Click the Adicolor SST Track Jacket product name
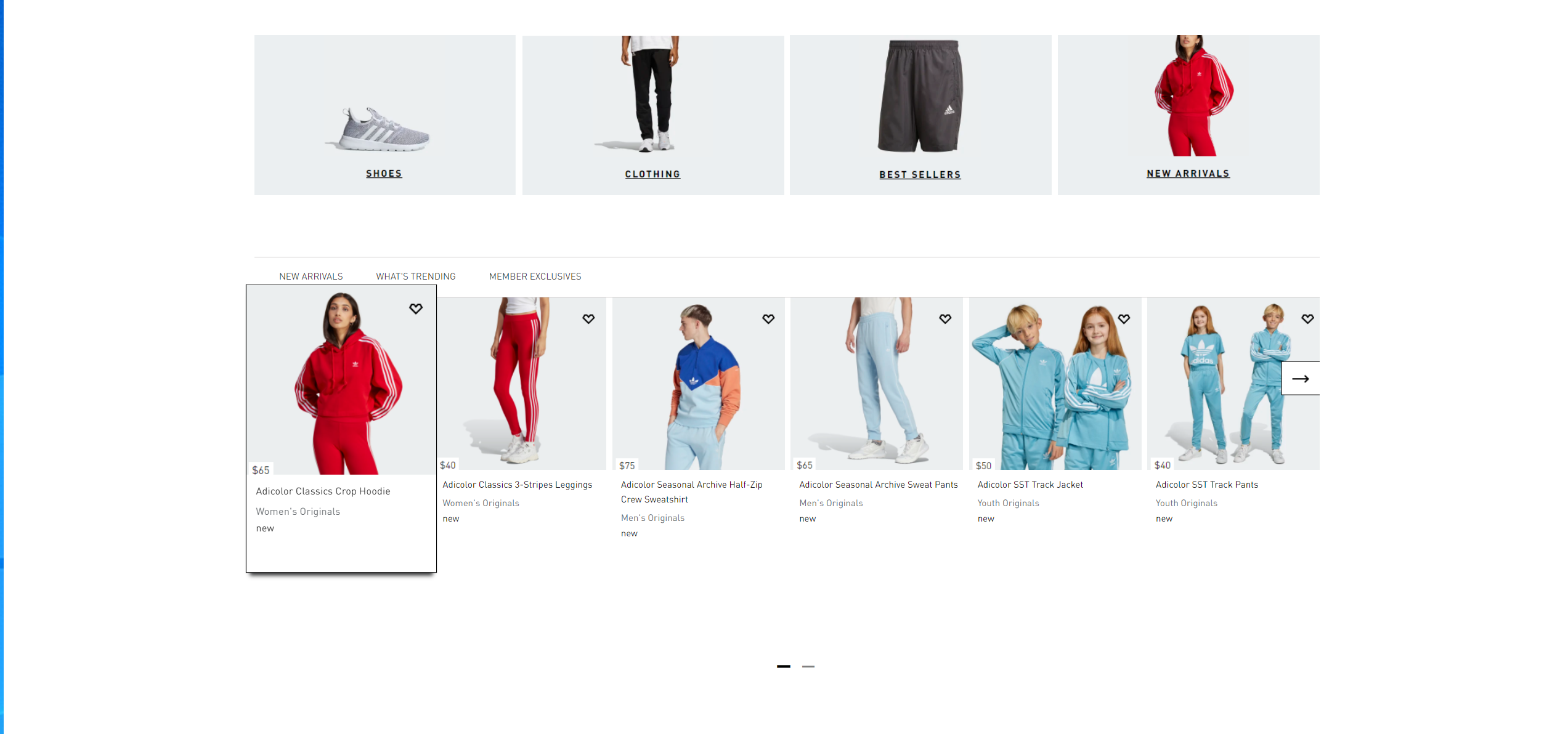Screen dimensions: 1568x734 point(1030,485)
